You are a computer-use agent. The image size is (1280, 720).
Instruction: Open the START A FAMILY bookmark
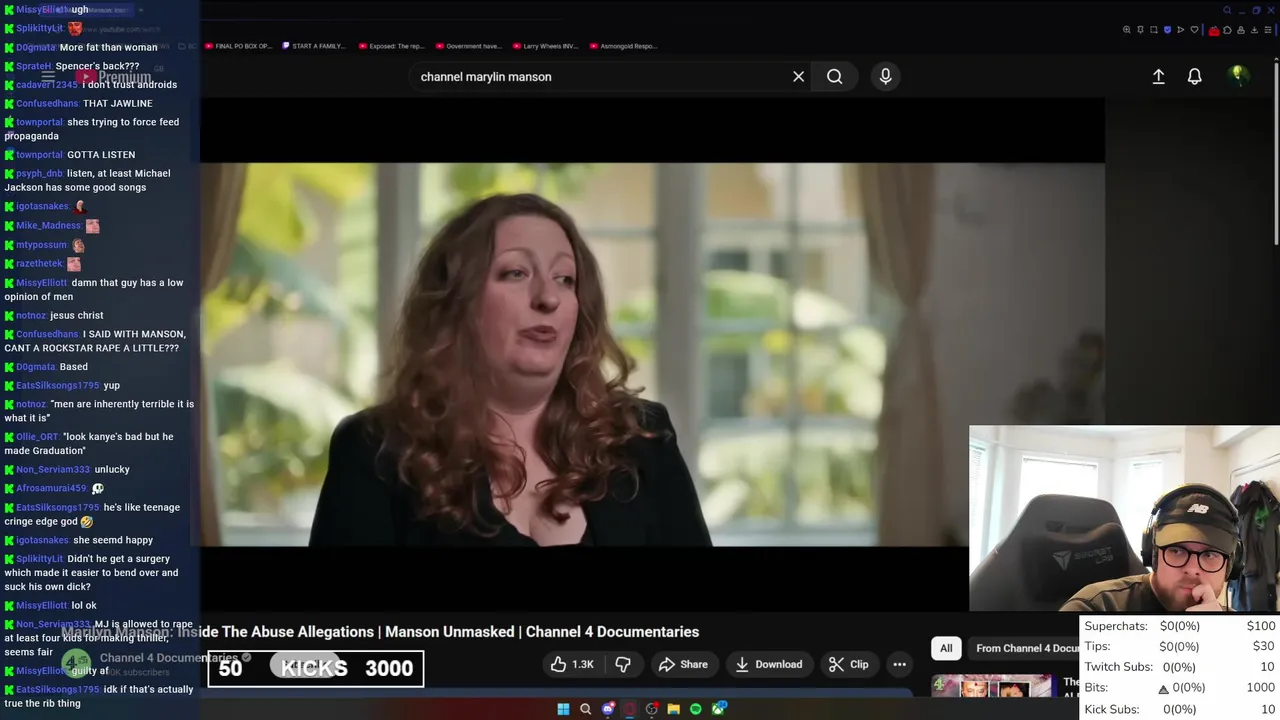[x=314, y=46]
